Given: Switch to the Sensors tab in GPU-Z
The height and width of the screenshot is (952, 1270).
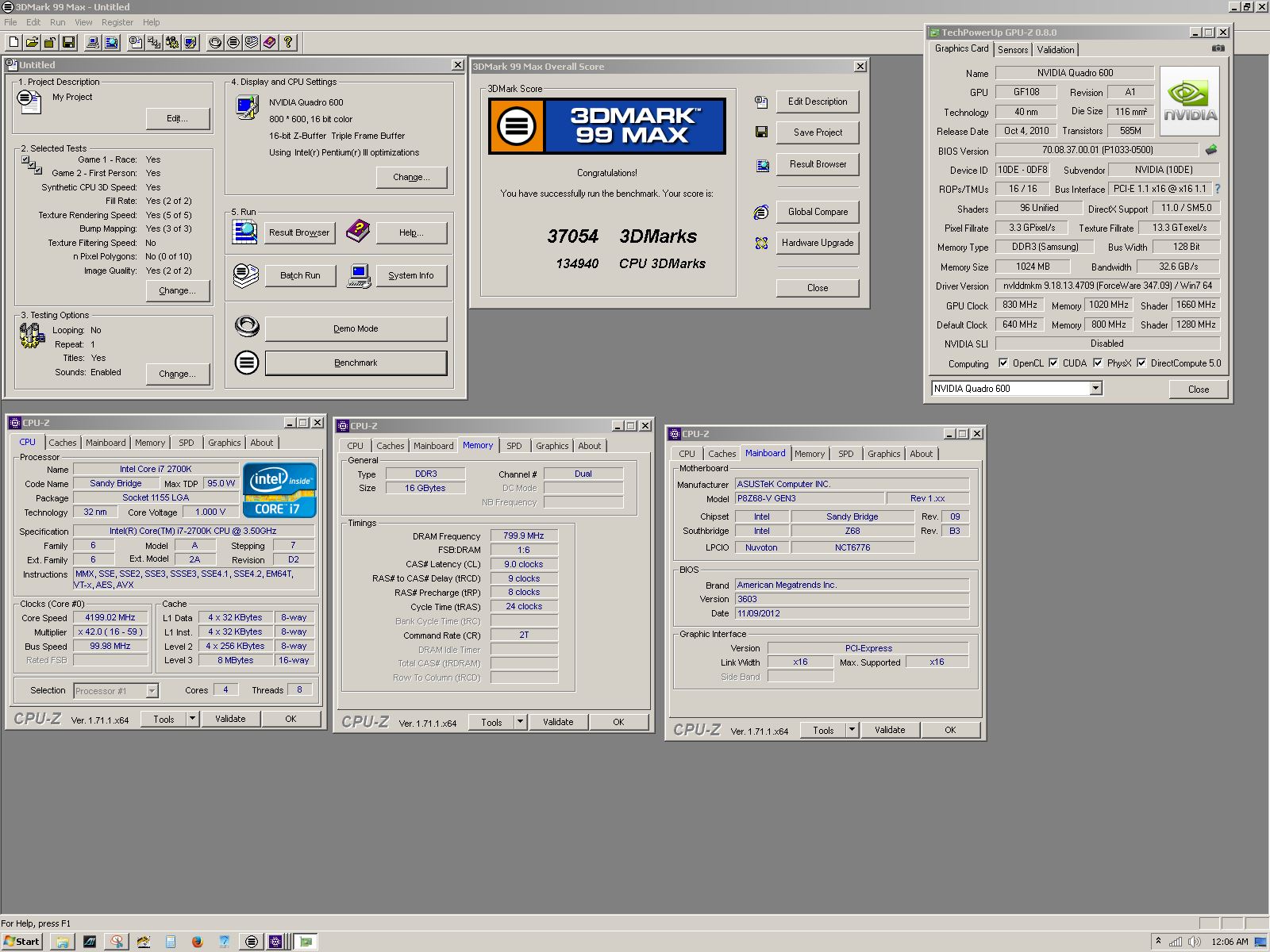Looking at the screenshot, I should 1013,49.
